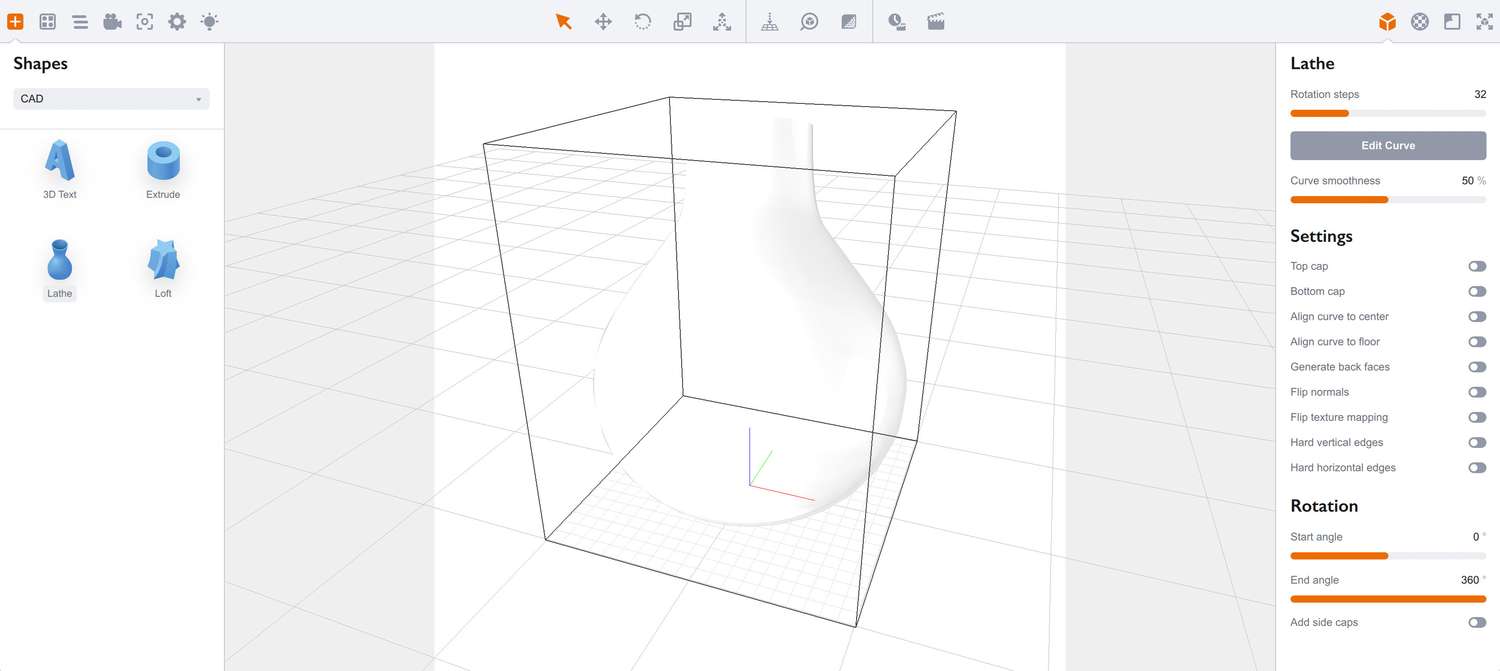Viewport: 1500px width, 671px height.
Task: Open the camera settings icon
Action: (112, 21)
